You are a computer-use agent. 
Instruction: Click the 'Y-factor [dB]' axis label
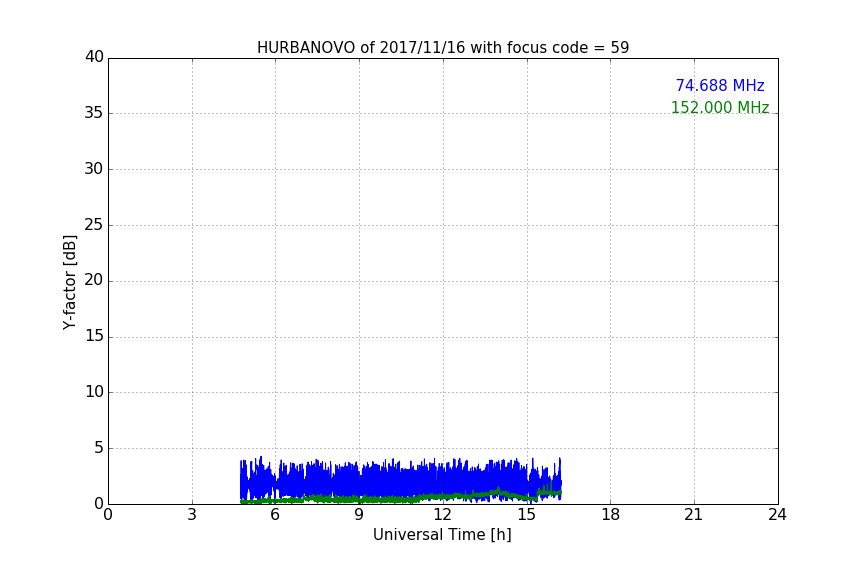[x=69, y=282]
